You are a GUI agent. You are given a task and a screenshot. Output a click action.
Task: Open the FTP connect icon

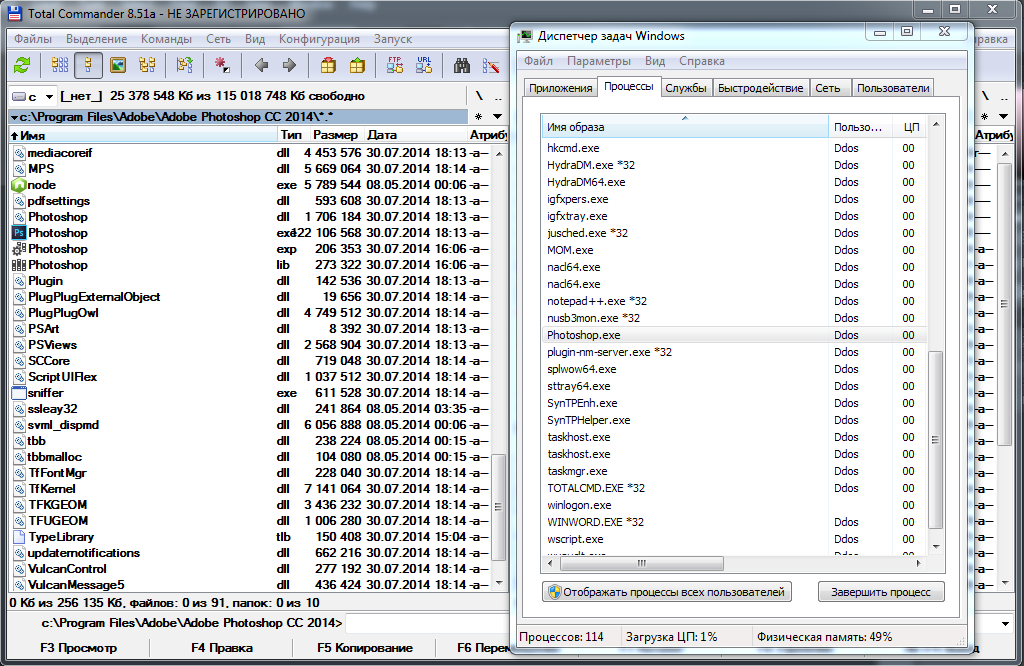click(395, 65)
